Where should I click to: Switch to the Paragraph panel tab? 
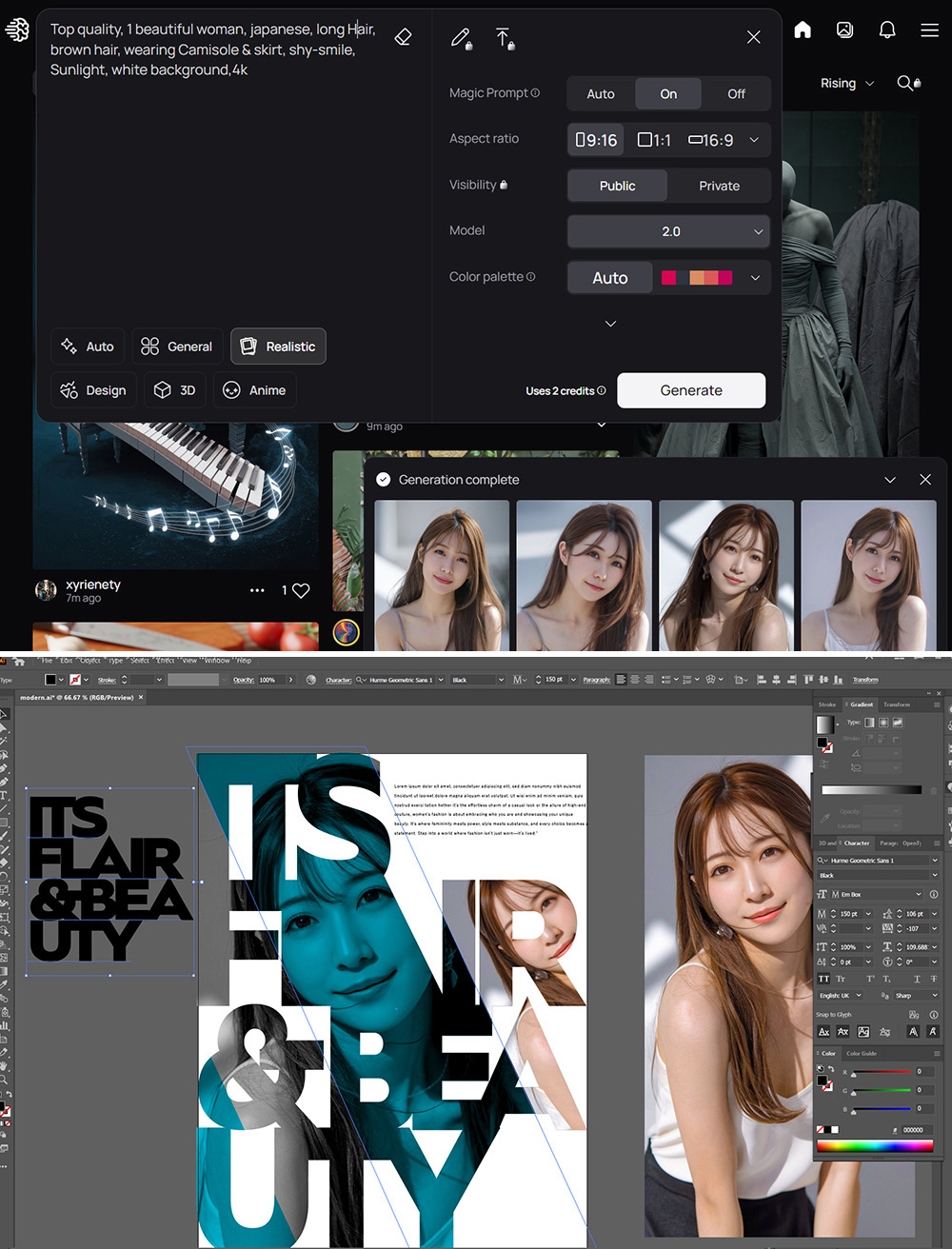click(888, 843)
